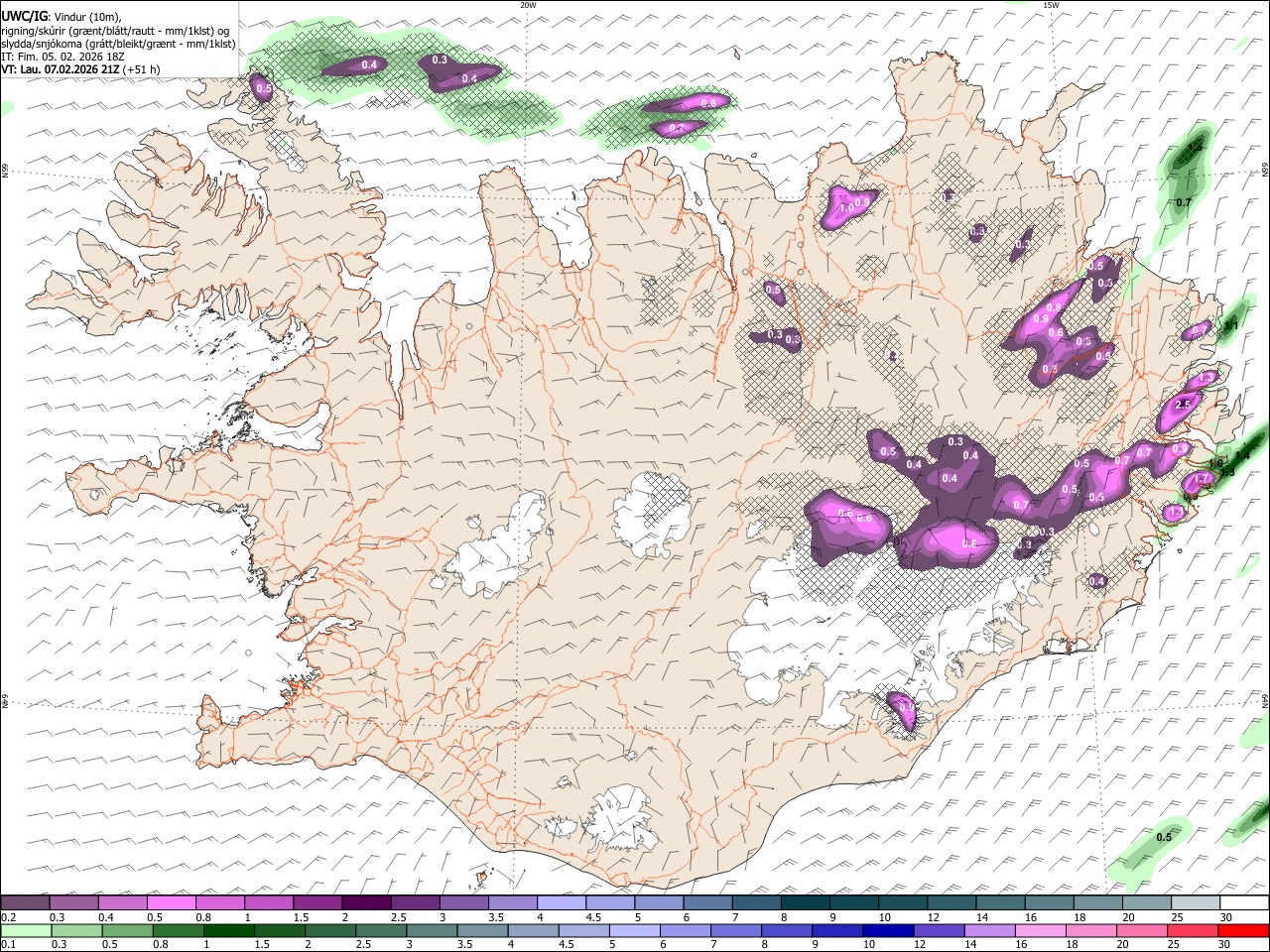Image resolution: width=1270 pixels, height=952 pixels.
Task: Click the upper legend swatch labeled 0.5
Action: click(x=171, y=903)
